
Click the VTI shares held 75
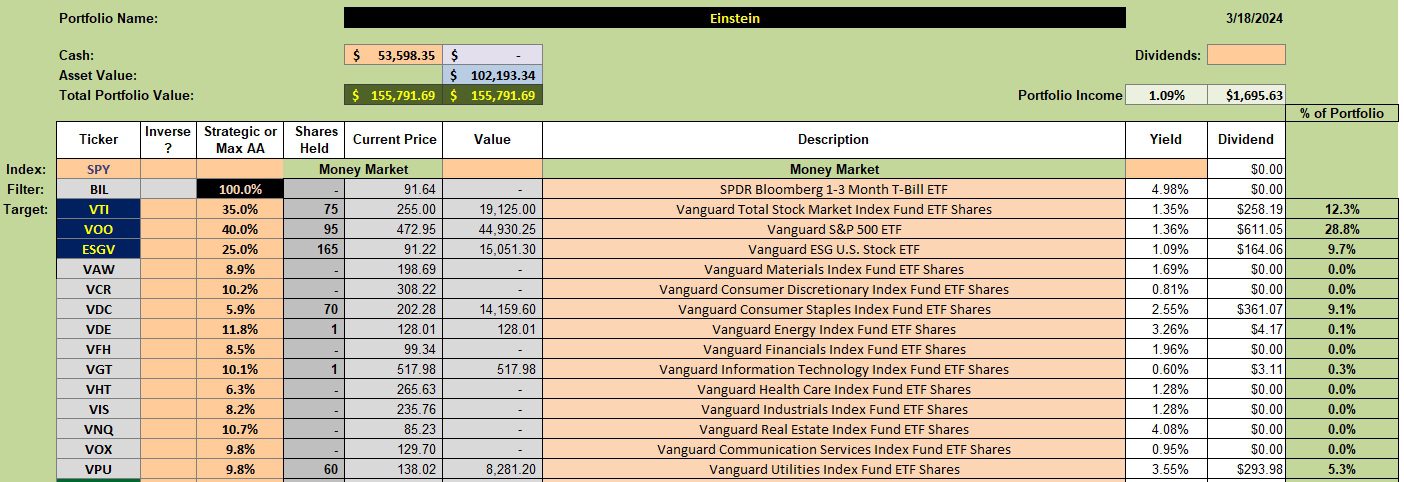(x=313, y=210)
